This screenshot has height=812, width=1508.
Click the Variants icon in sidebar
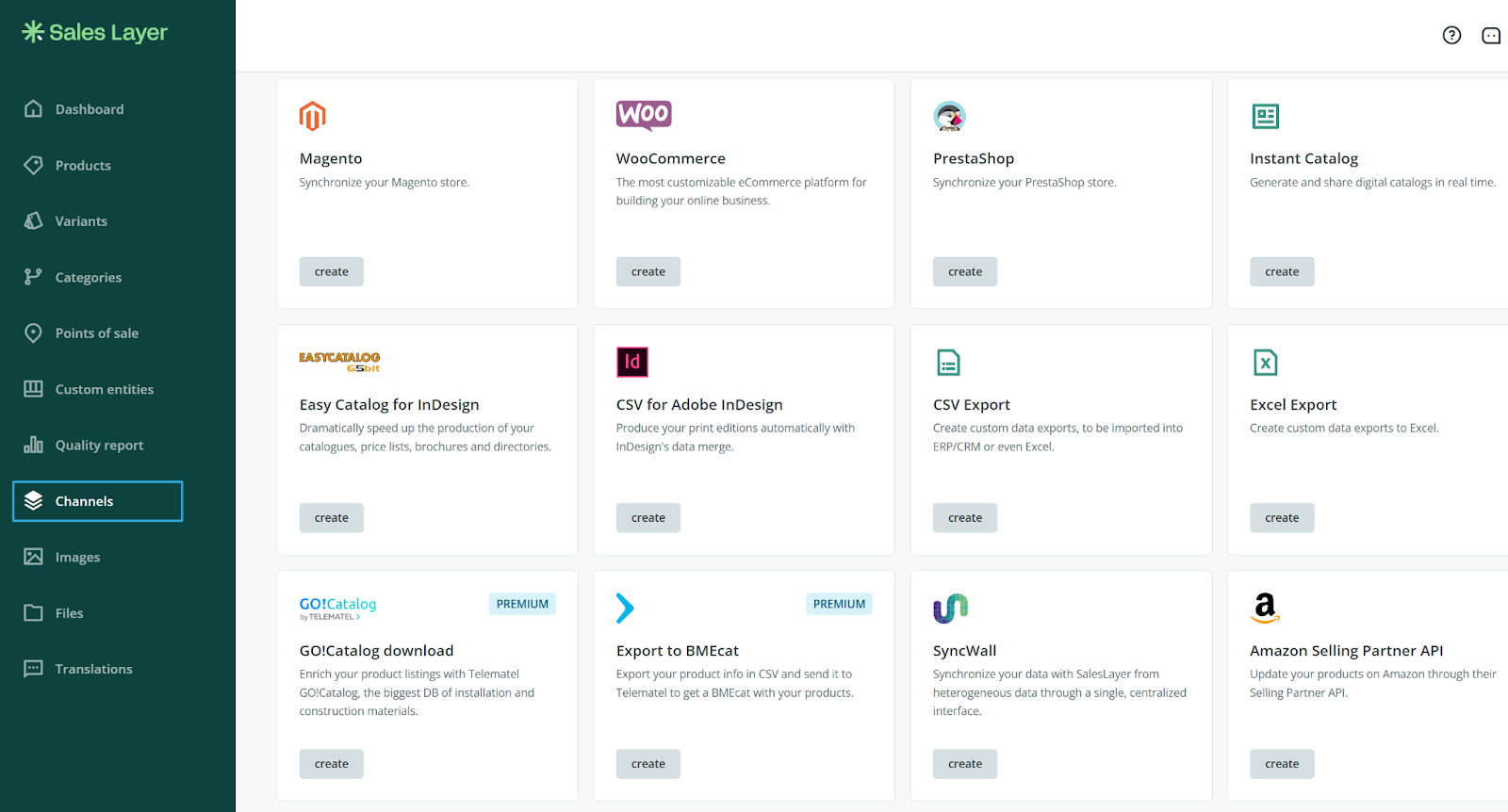click(x=33, y=220)
